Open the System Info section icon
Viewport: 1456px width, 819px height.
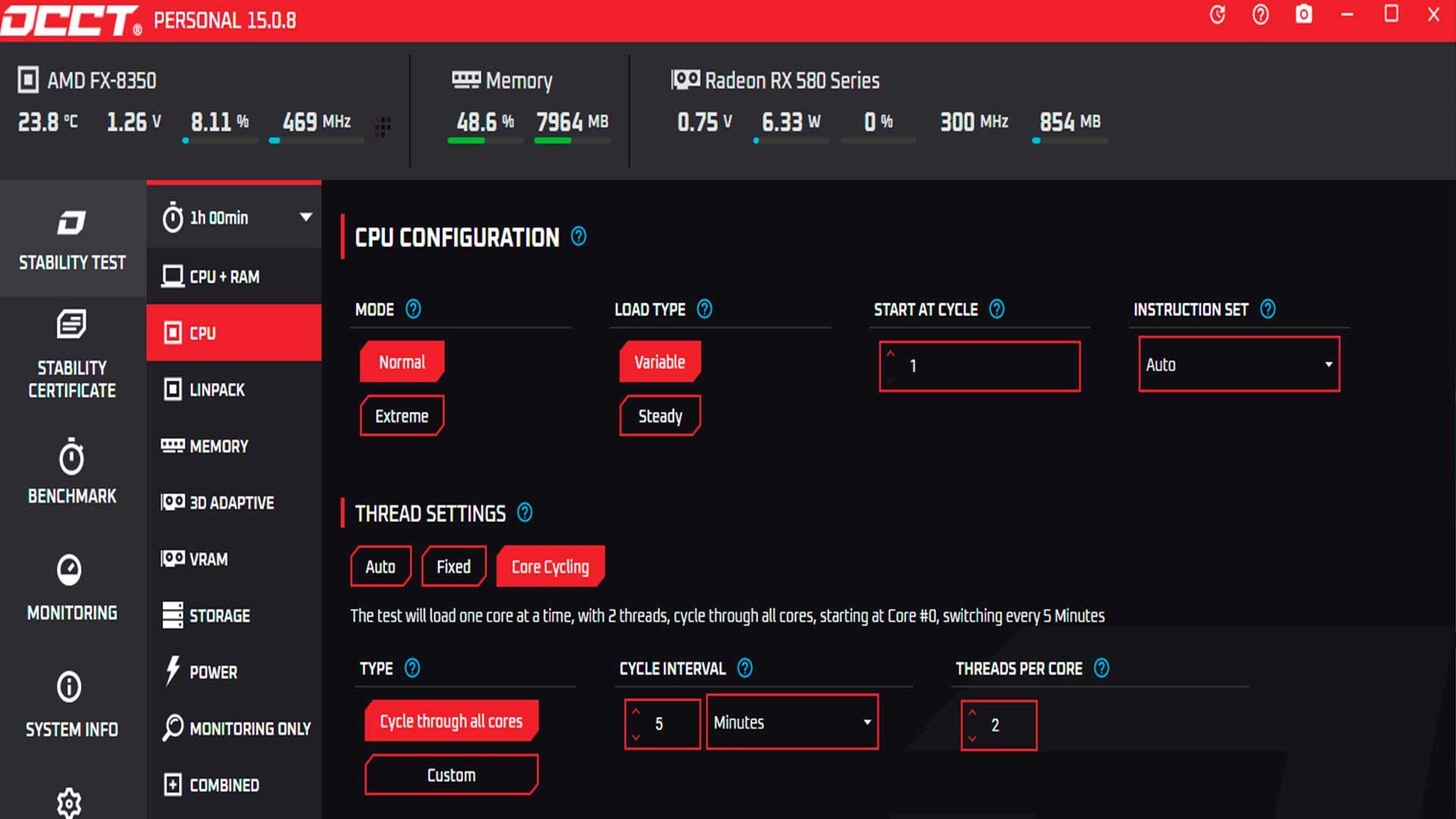click(71, 704)
